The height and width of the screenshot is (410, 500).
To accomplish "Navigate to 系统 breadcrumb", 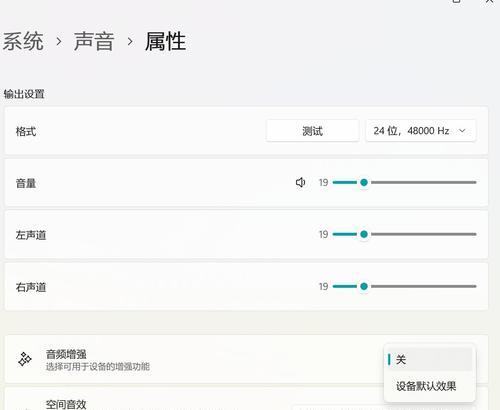I will 23,41.
